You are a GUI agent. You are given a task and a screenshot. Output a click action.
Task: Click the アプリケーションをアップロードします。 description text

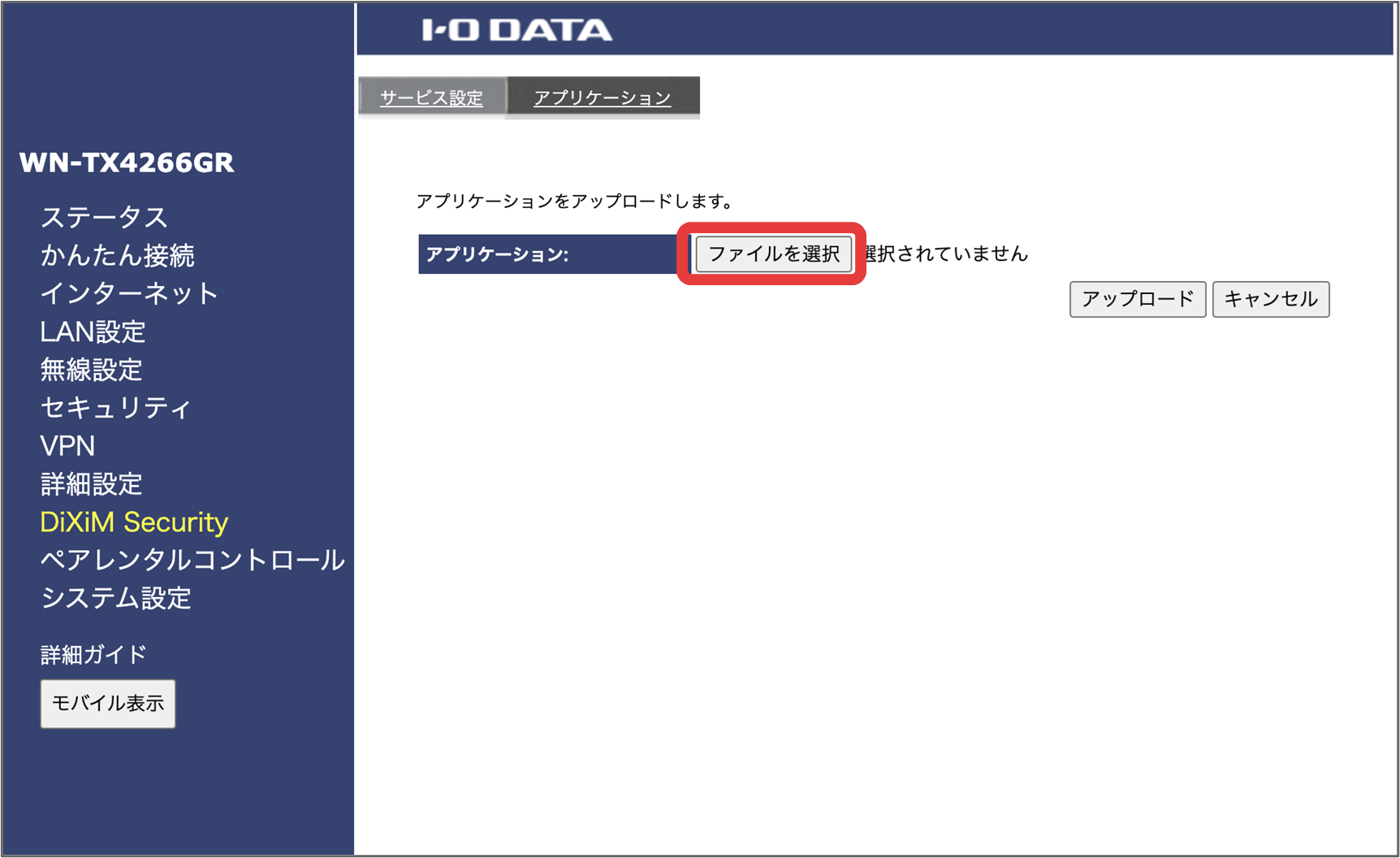[574, 201]
